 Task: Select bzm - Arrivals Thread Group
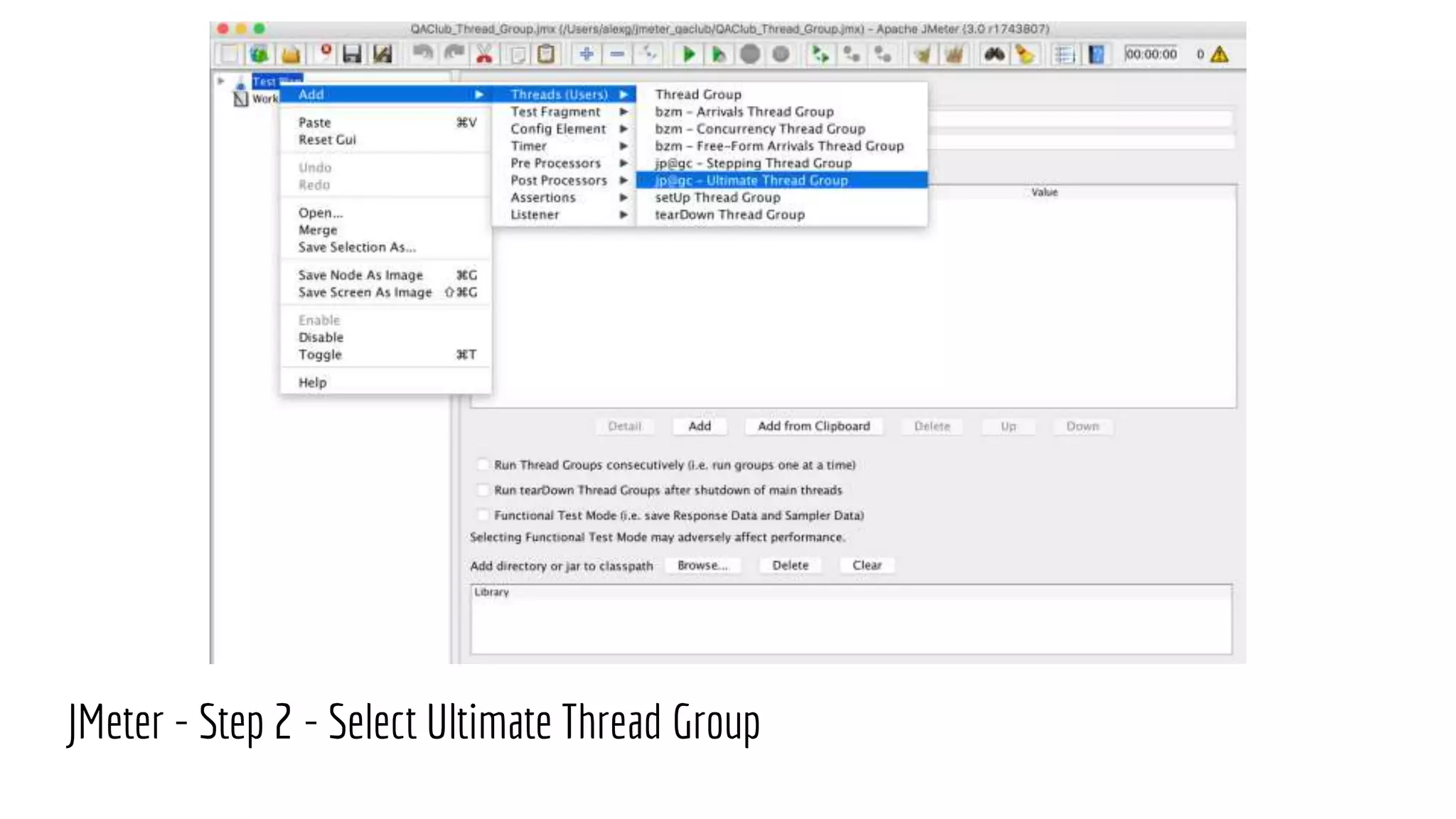pyautogui.click(x=781, y=112)
